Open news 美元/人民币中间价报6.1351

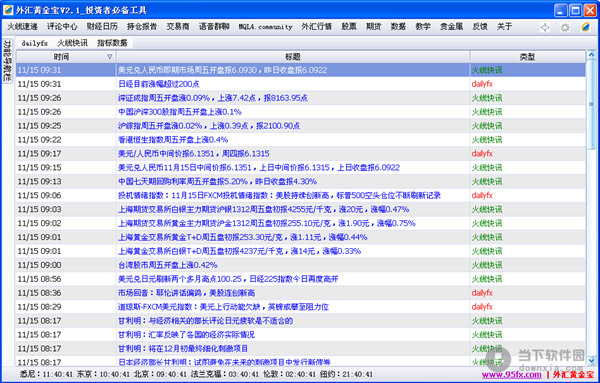click(x=194, y=153)
